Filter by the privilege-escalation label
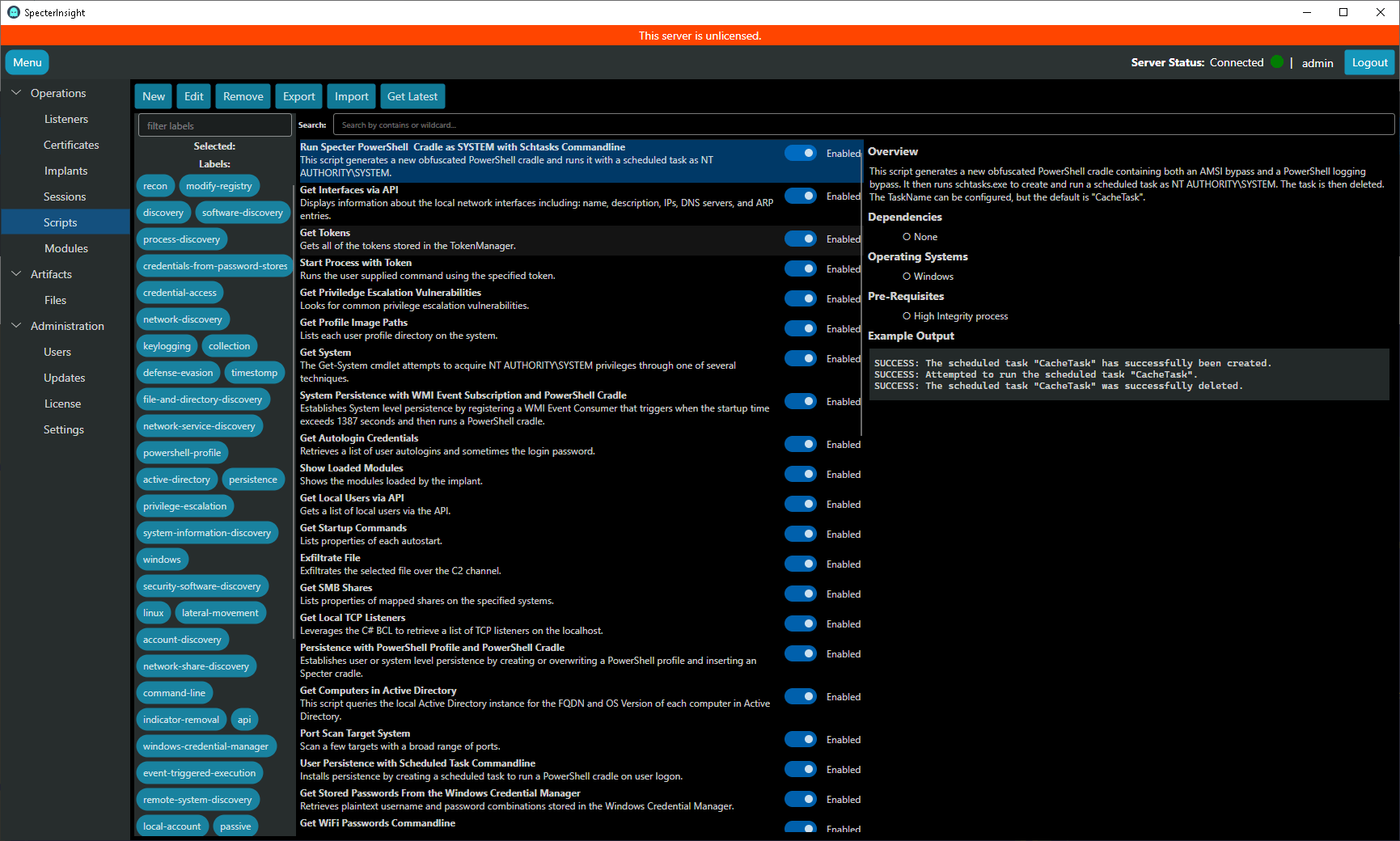This screenshot has width=1400, height=841. 185,506
